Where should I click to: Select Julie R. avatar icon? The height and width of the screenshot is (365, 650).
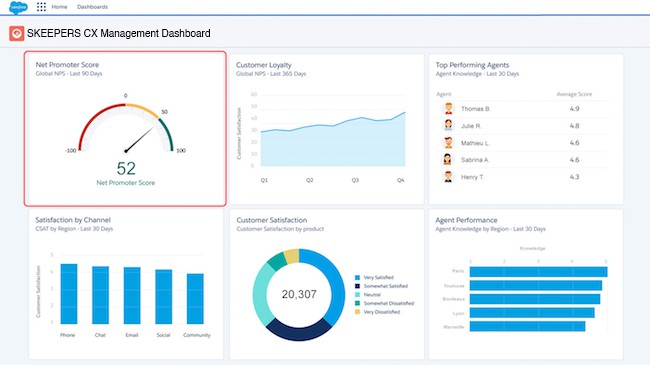(x=448, y=126)
